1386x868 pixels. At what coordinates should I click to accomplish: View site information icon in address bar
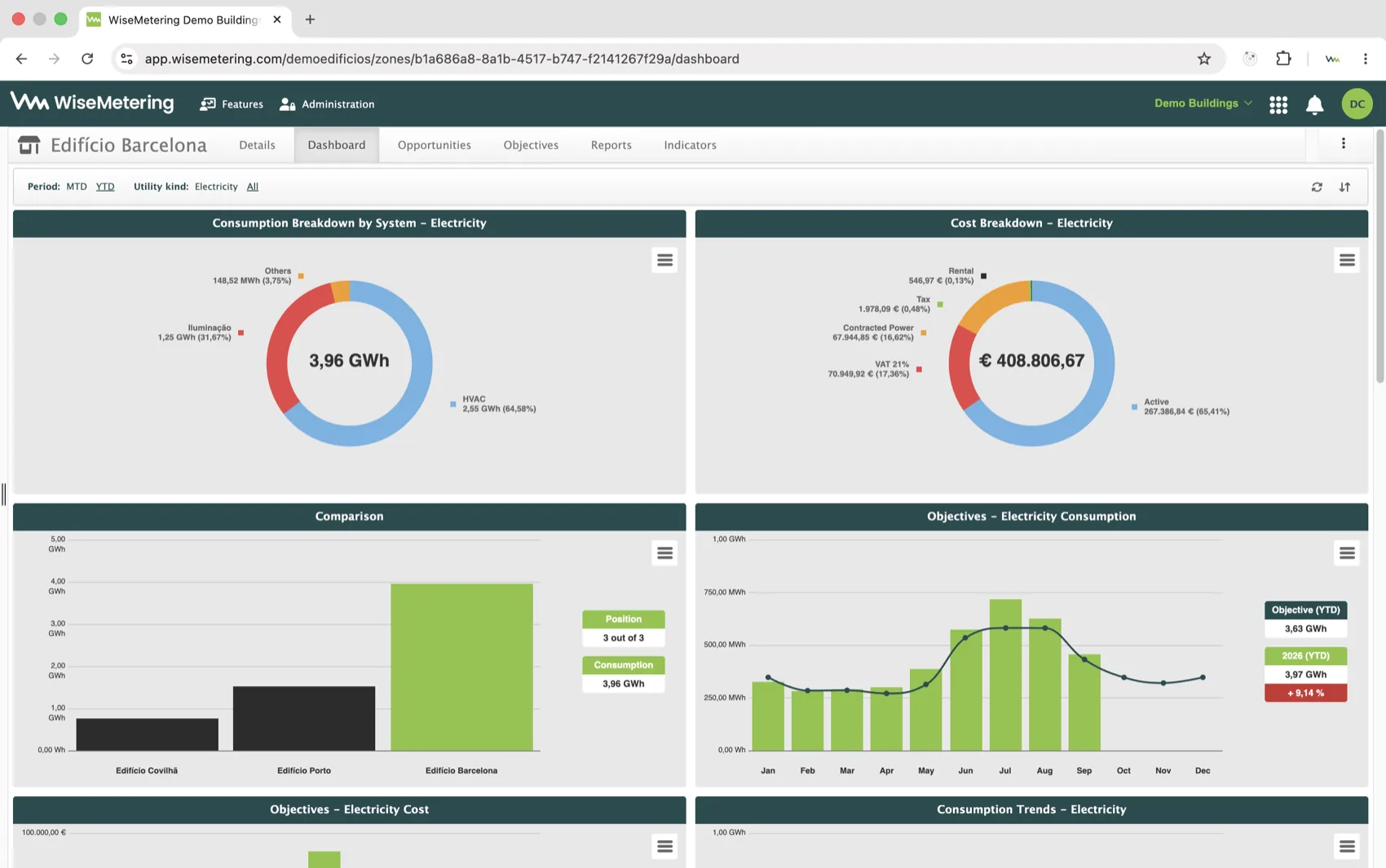[126, 59]
